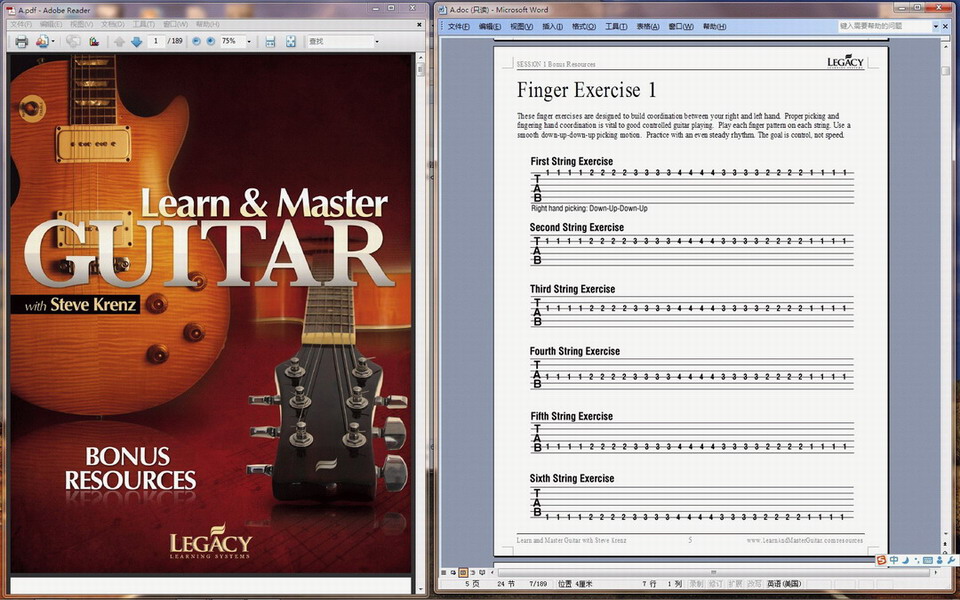
Task: Click the 英语(美国) language indicator in Word
Action: click(x=784, y=584)
